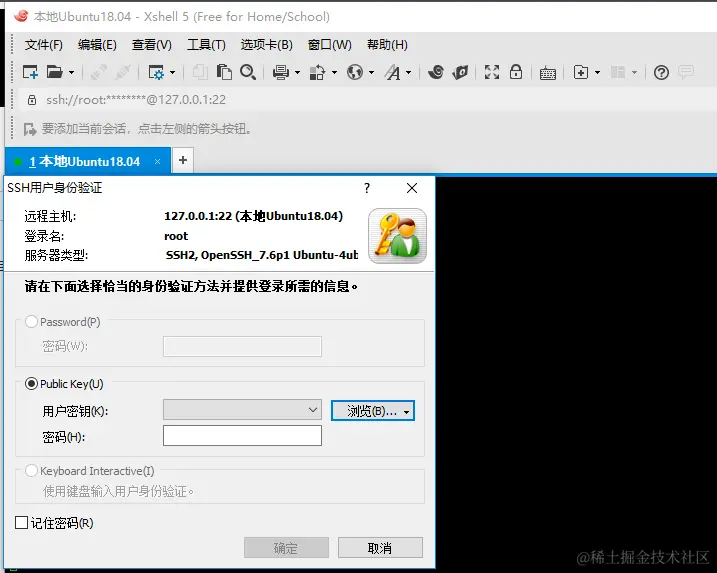This screenshot has width=717, height=573.
Task: Click the session Properties gear icon
Action: 156,72
